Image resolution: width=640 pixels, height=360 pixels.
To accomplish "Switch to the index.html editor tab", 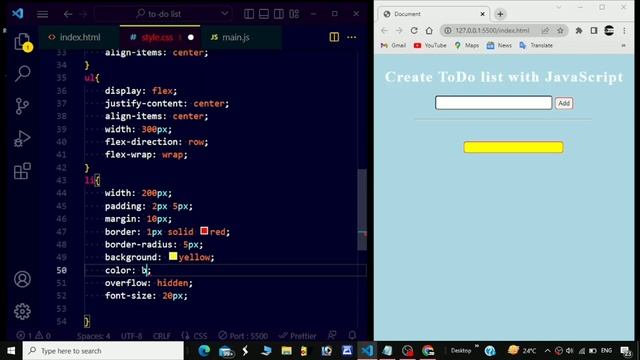I will 79,37.
